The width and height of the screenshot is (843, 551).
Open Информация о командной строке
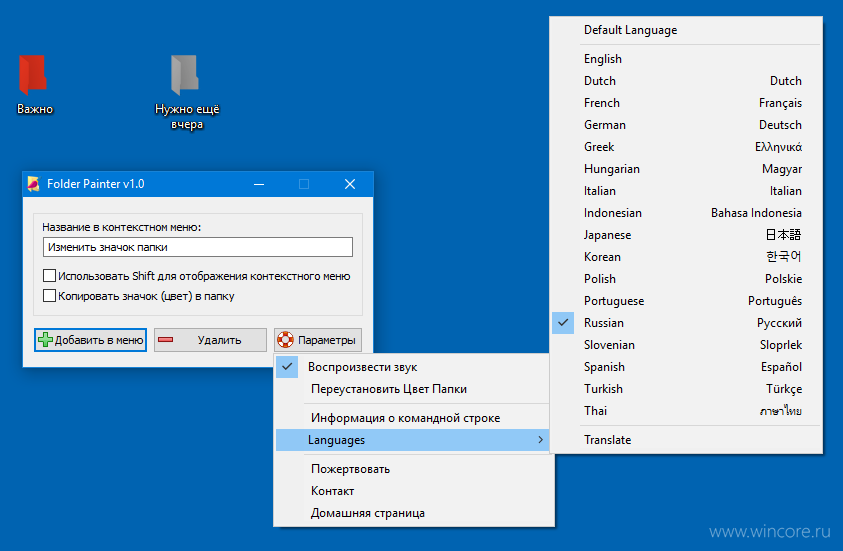pyautogui.click(x=414, y=418)
